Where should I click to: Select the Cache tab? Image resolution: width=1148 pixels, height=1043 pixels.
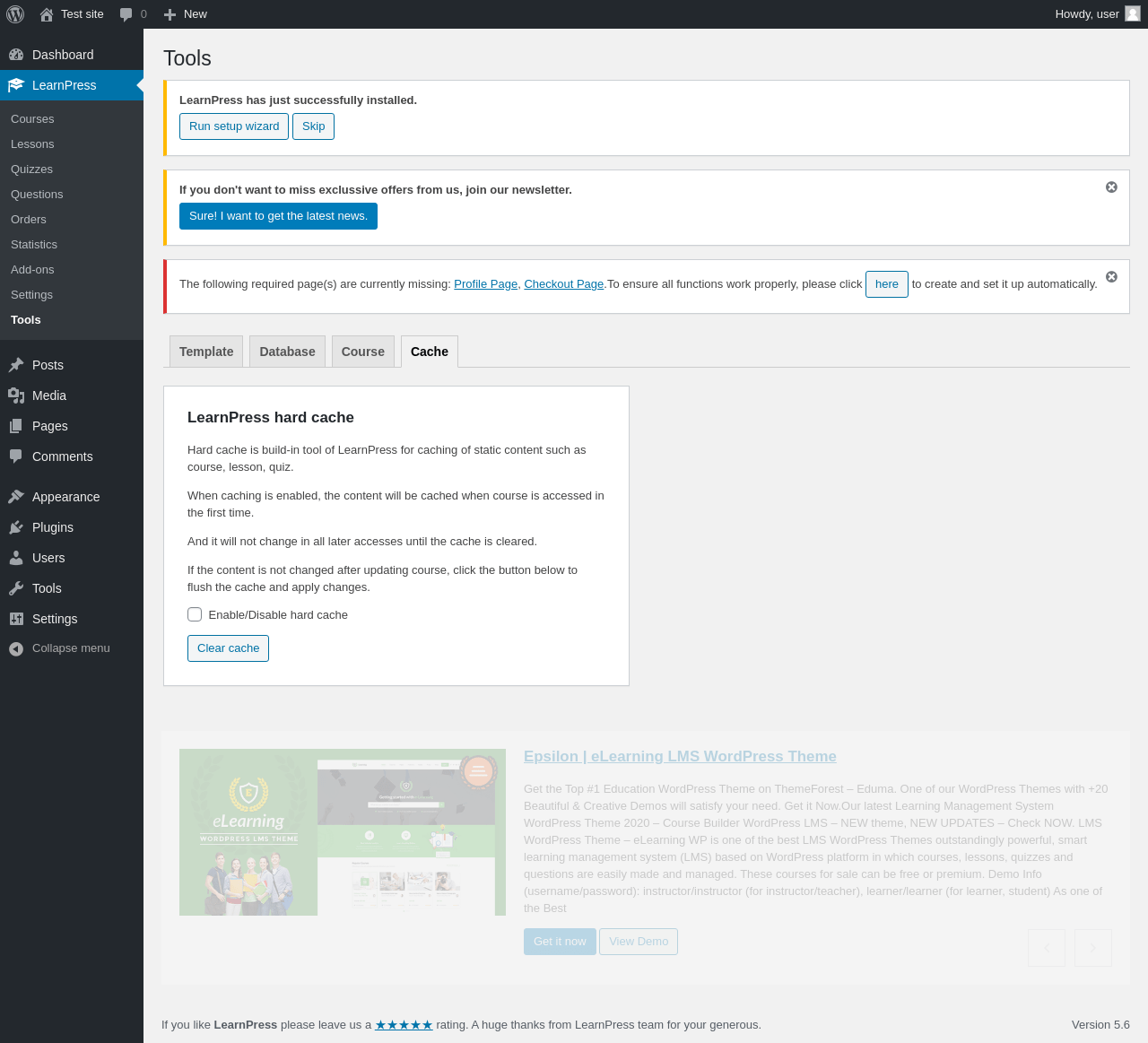click(430, 352)
